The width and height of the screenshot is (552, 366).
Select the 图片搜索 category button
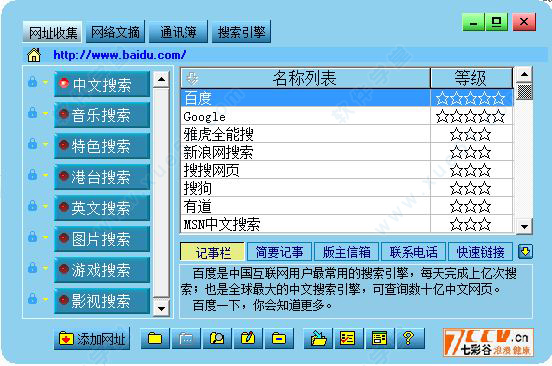tap(102, 239)
